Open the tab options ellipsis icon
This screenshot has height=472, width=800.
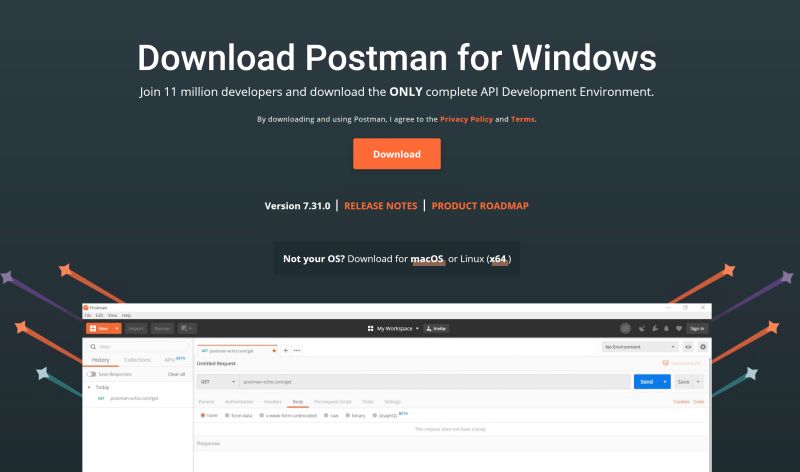(x=297, y=351)
